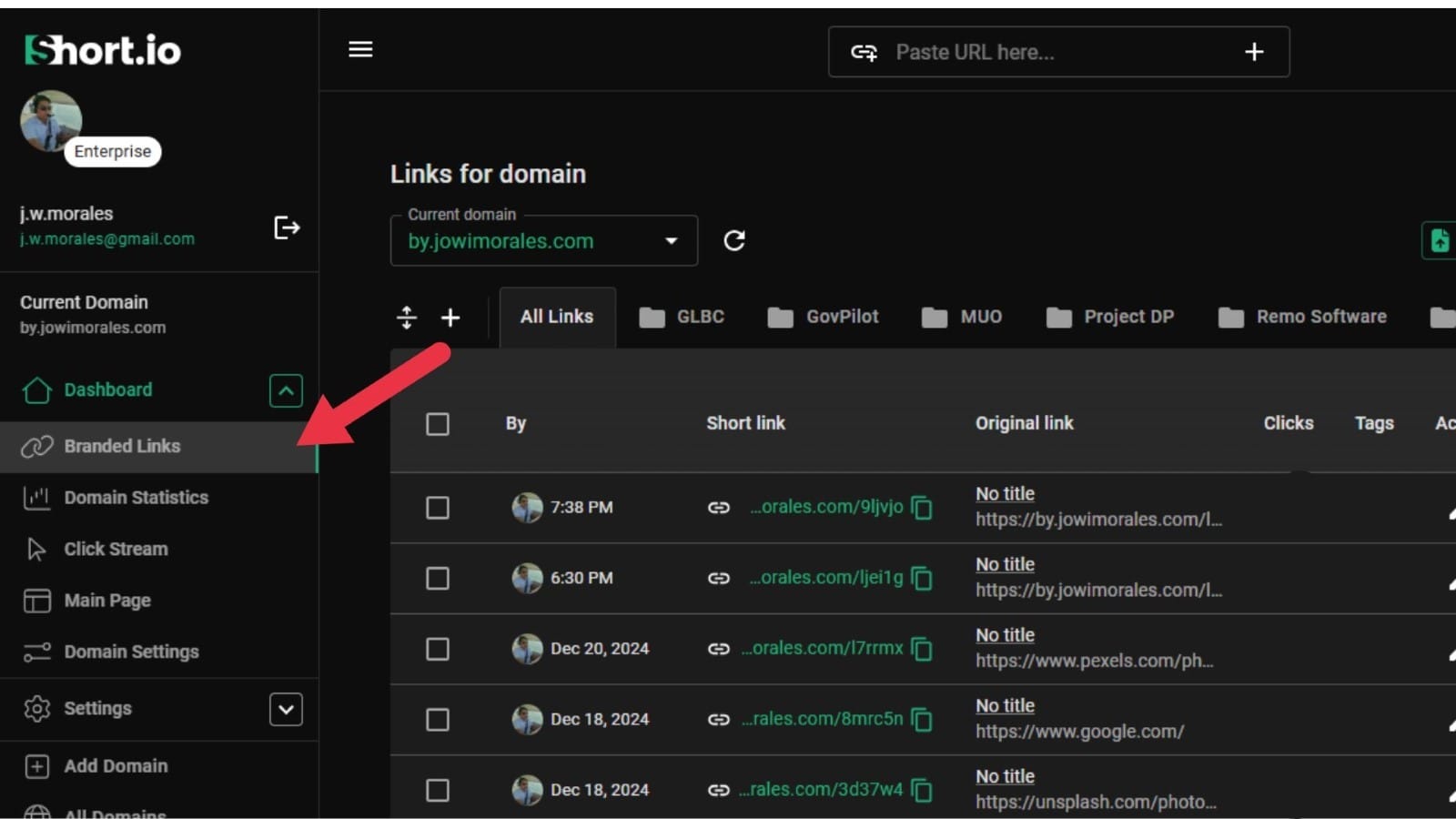
Task: Check the row with the 3d37w4 link
Action: pos(438,790)
